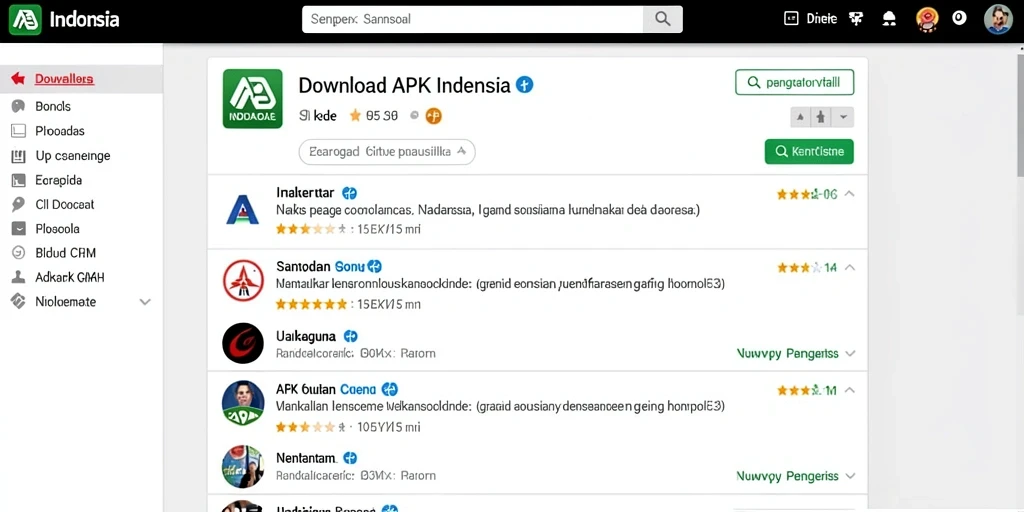Screen dimensions: 1024x512
Task: Open notifications bell icon
Action: pyautogui.click(x=889, y=19)
